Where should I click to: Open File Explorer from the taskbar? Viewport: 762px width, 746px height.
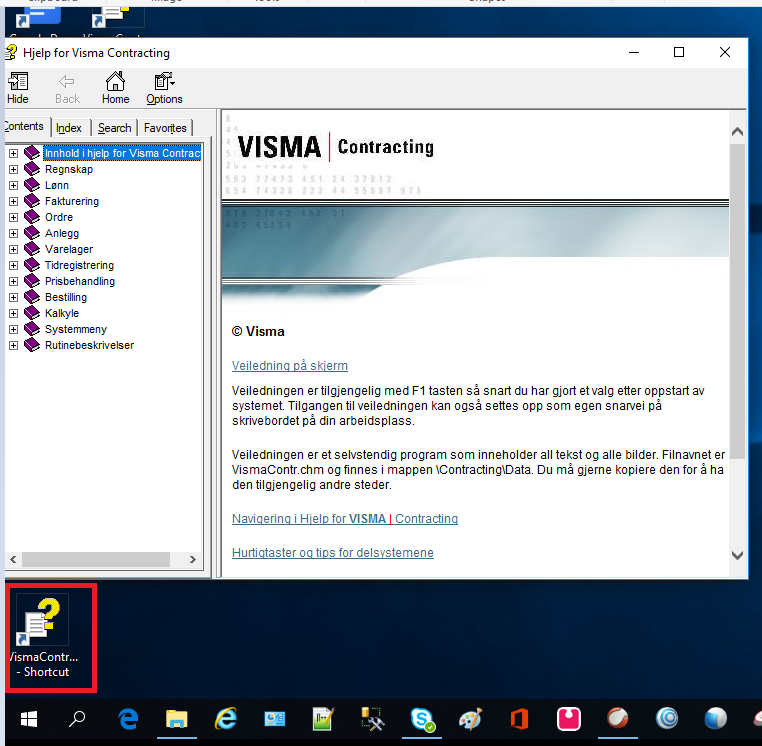177,719
